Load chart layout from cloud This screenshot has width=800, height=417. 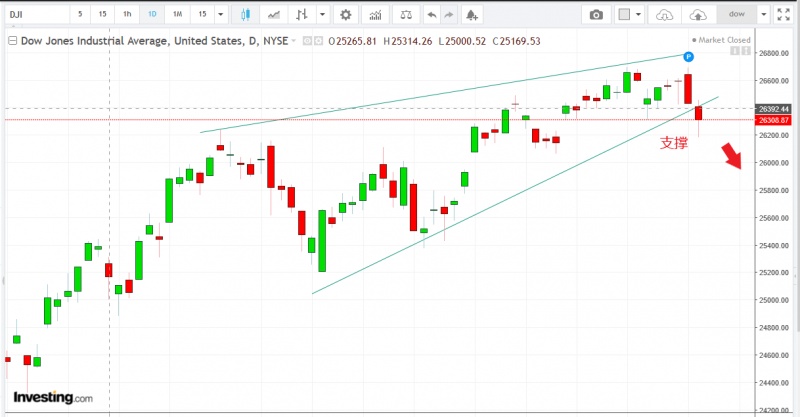coord(663,15)
